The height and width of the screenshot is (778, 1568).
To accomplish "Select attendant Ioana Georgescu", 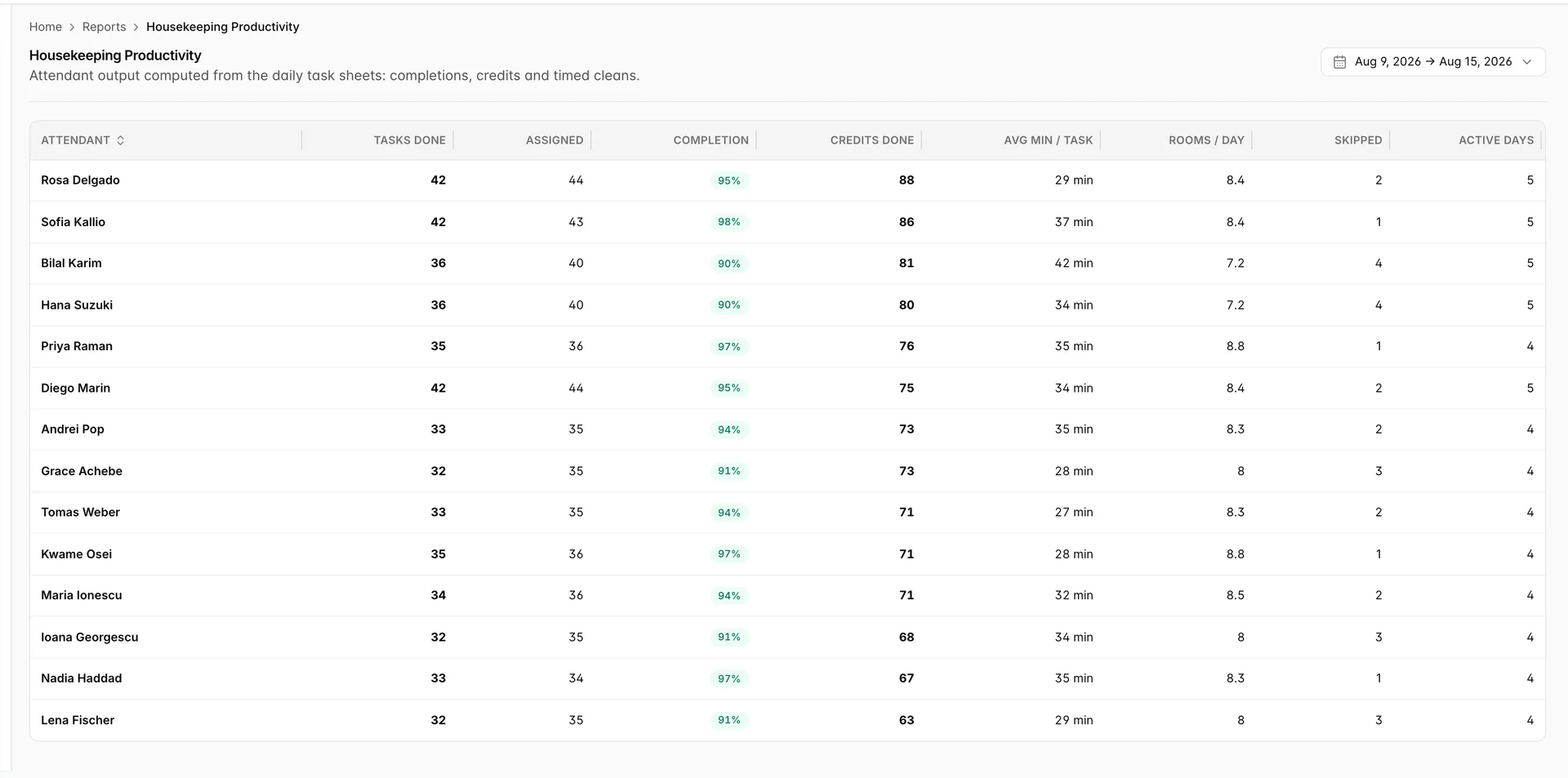I will [x=90, y=637].
